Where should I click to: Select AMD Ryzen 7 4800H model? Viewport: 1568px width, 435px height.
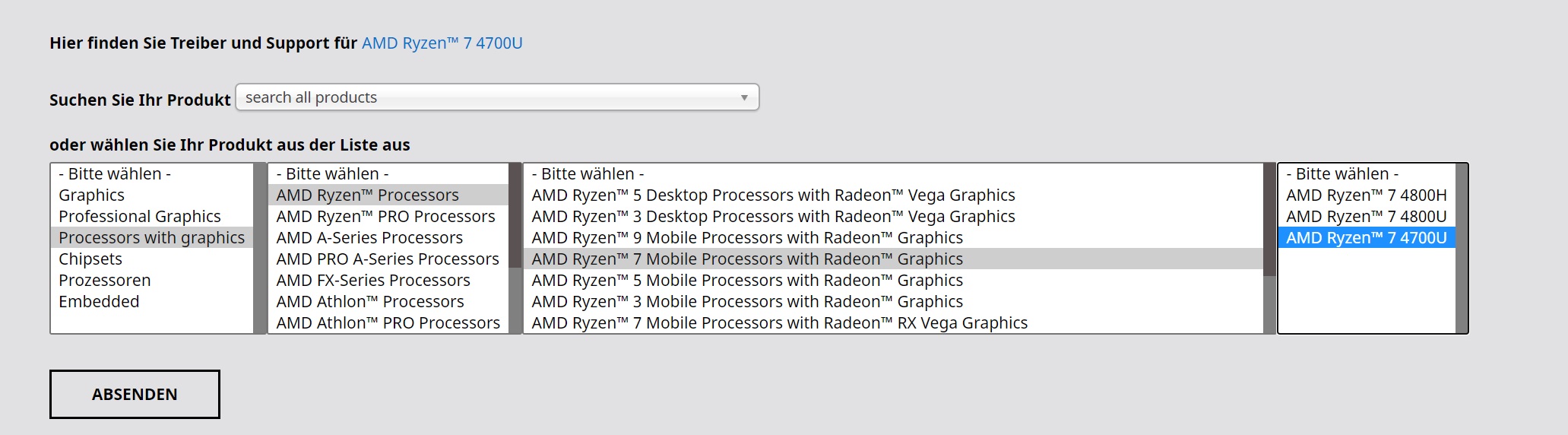1366,195
